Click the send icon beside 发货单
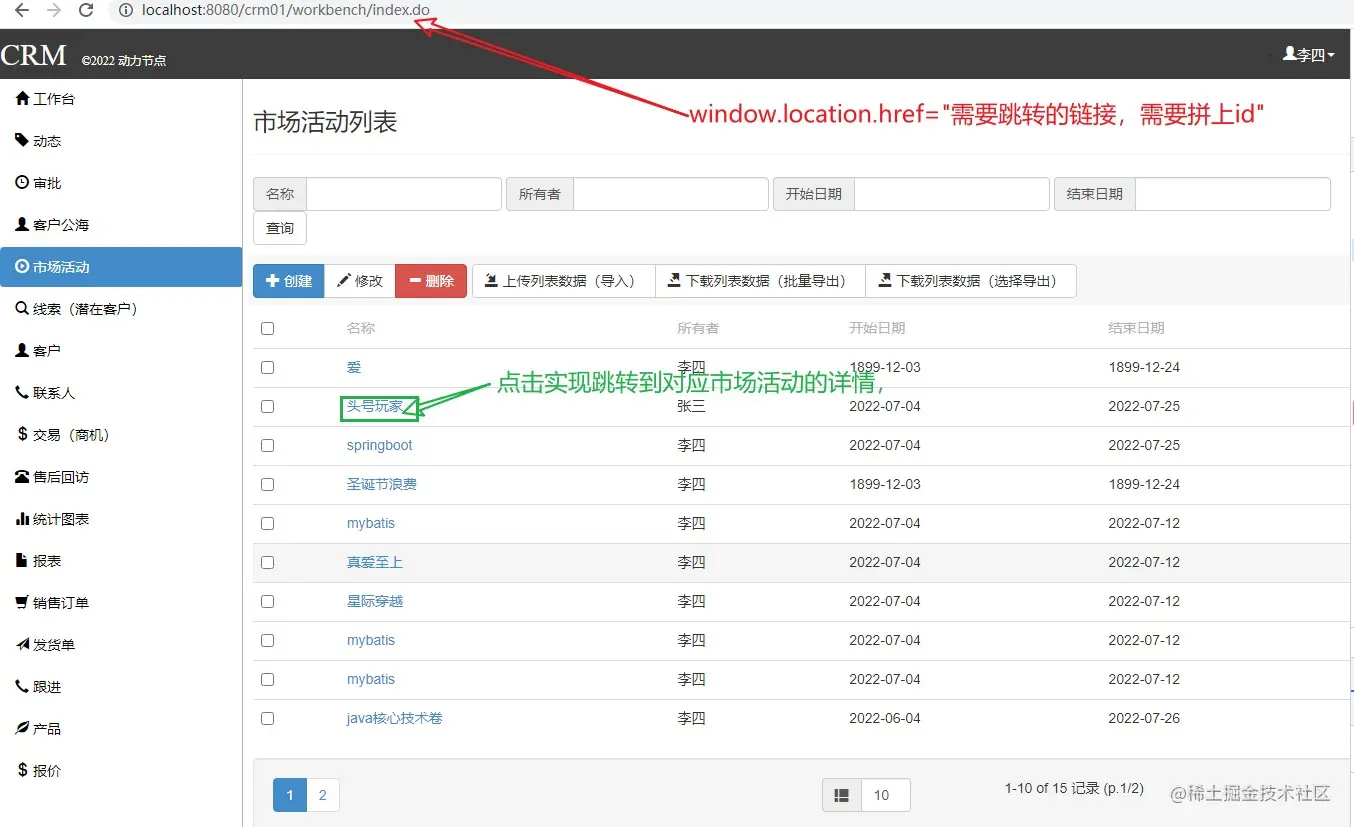The image size is (1354, 827). (22, 644)
